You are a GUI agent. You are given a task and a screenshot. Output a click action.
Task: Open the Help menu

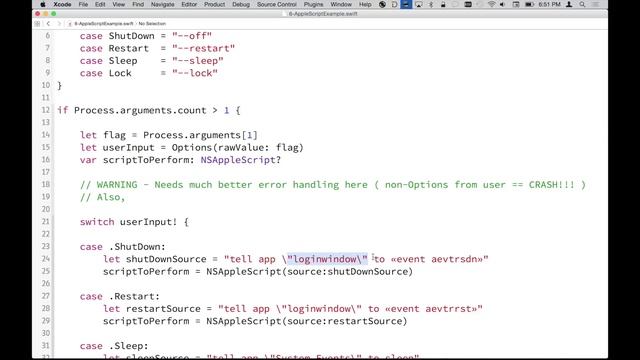click(365, 4)
